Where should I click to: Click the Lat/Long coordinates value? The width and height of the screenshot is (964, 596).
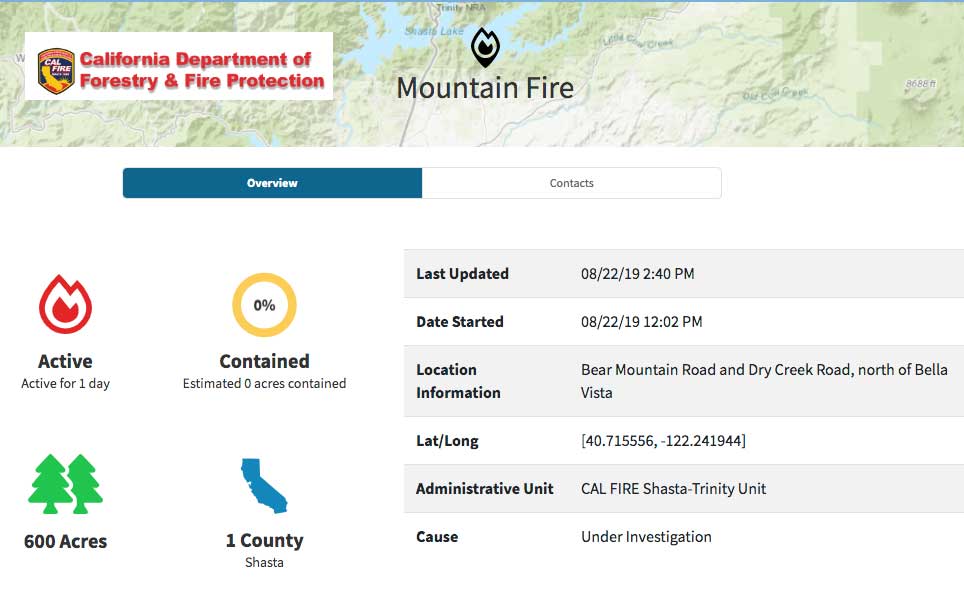tap(663, 441)
